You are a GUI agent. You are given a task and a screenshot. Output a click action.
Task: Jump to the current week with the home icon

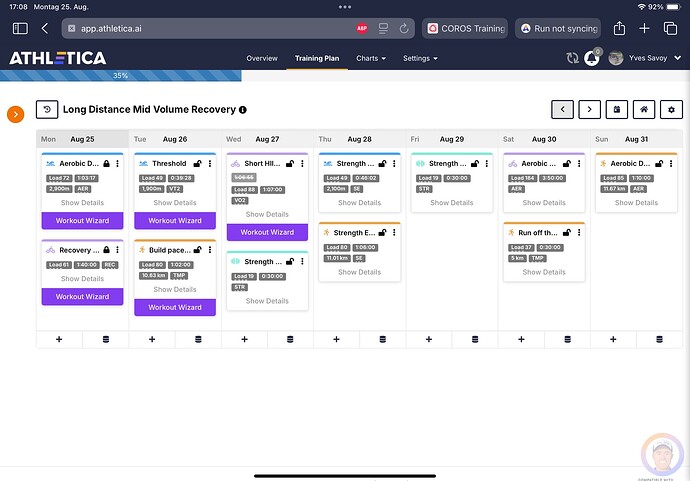tap(644, 110)
